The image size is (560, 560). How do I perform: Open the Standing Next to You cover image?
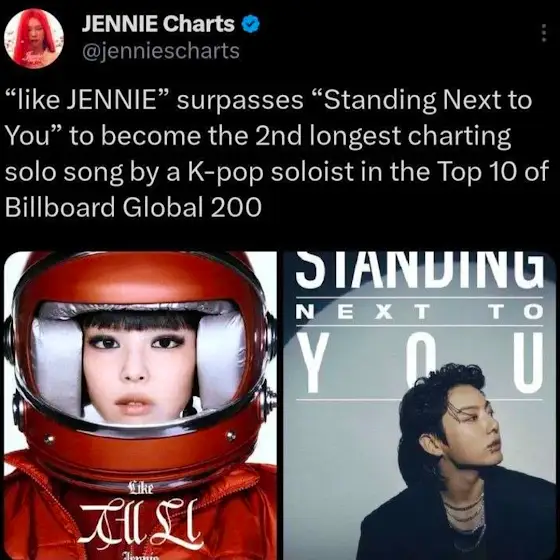[x=420, y=405]
